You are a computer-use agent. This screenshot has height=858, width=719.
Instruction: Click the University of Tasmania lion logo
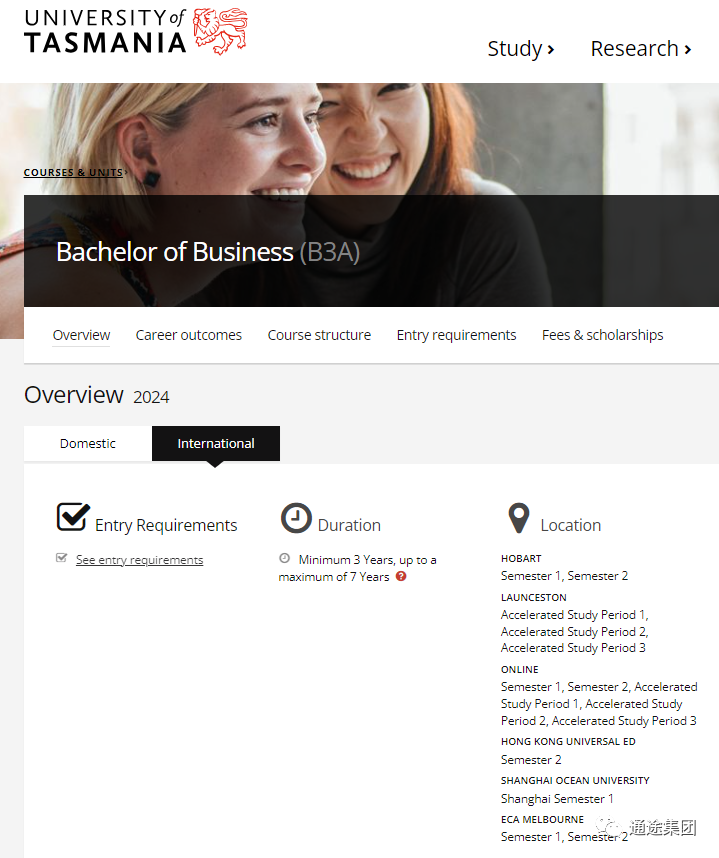pos(221,31)
